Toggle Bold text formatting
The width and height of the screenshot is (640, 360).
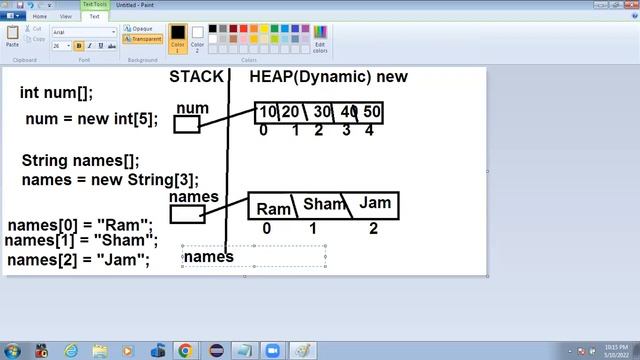click(79, 46)
